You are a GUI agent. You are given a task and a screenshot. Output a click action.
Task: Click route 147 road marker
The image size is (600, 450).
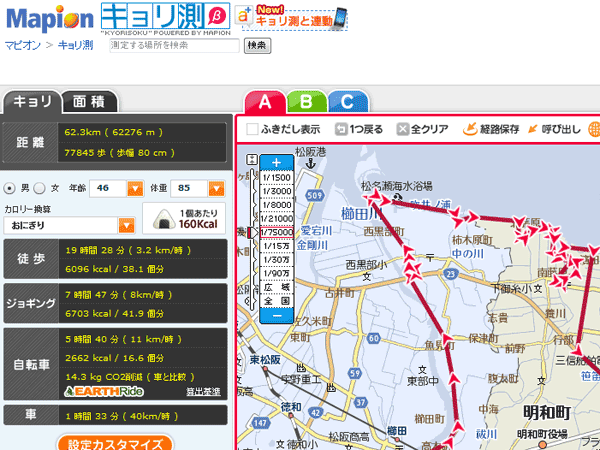point(260,423)
